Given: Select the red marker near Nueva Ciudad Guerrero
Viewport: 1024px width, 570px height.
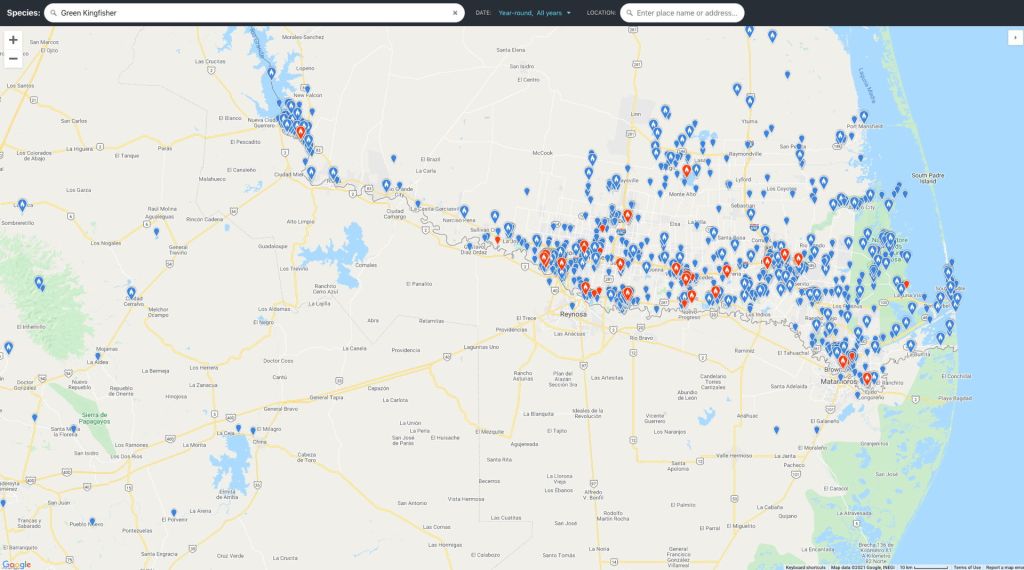Looking at the screenshot, I should [x=300, y=131].
